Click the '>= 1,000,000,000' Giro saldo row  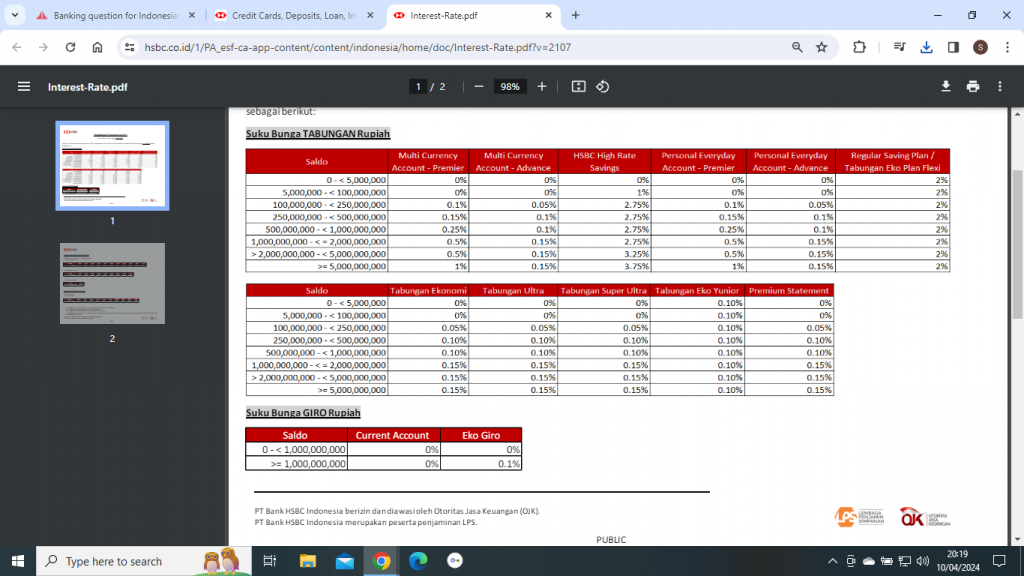tap(296, 463)
